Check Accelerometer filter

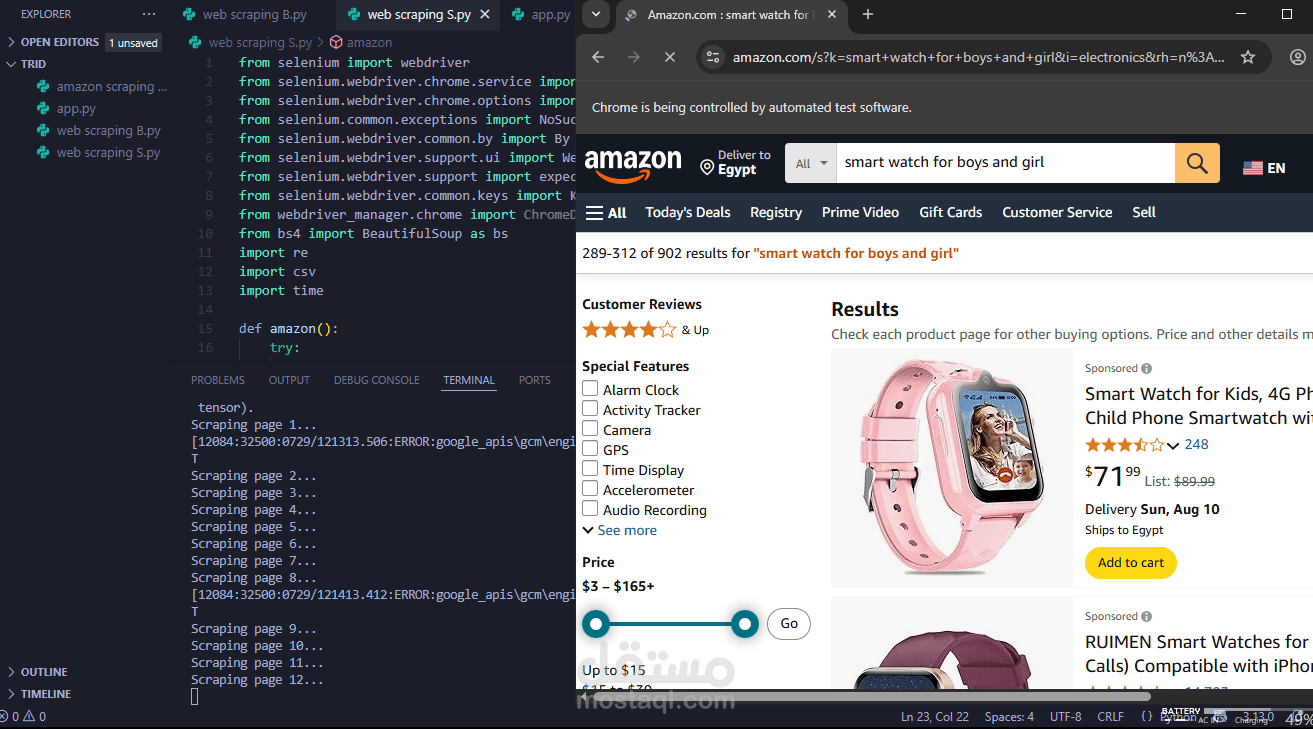[x=590, y=489]
